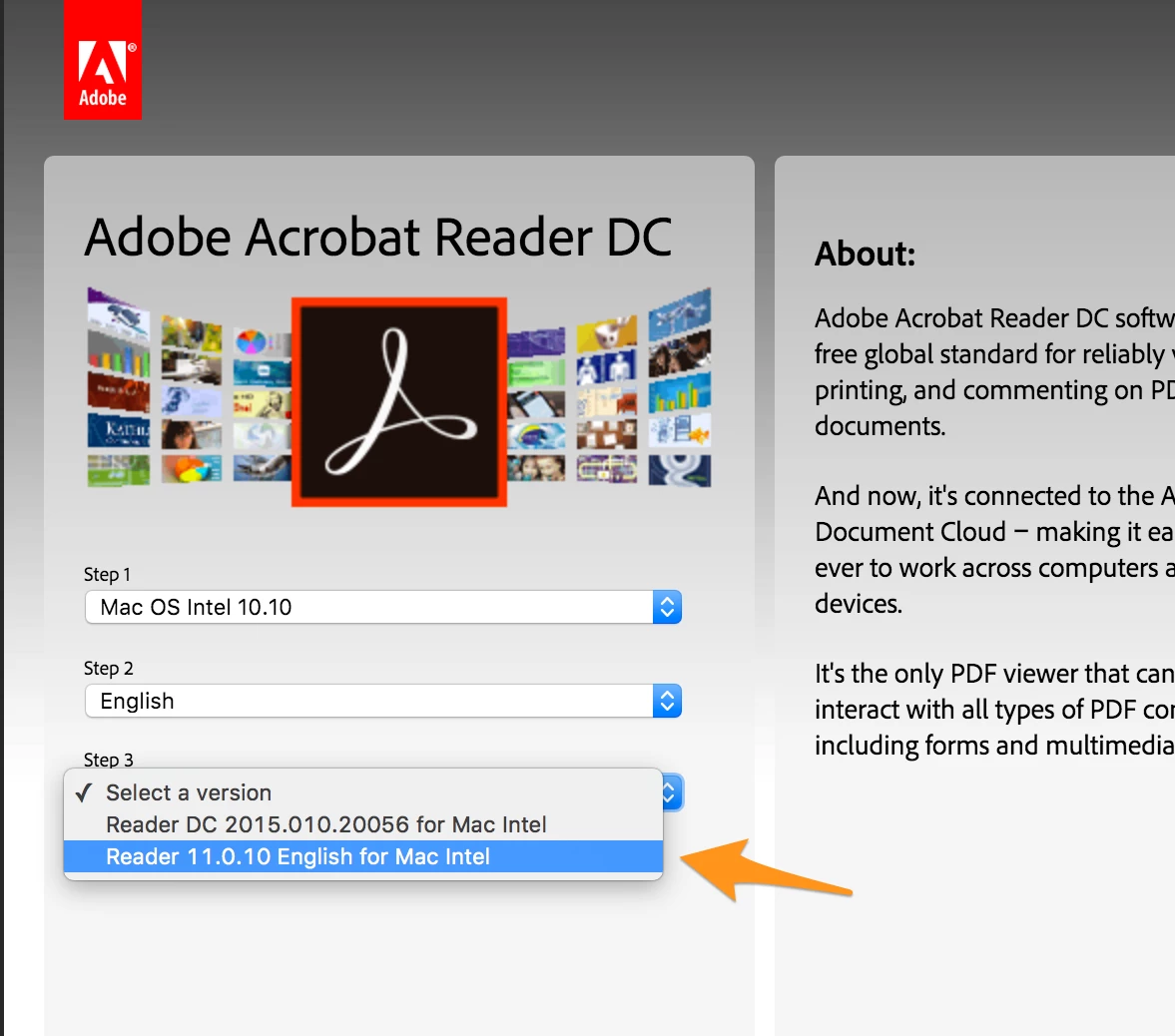The image size is (1175, 1036).
Task: Choose "Select a version" menu option
Action: (x=363, y=792)
